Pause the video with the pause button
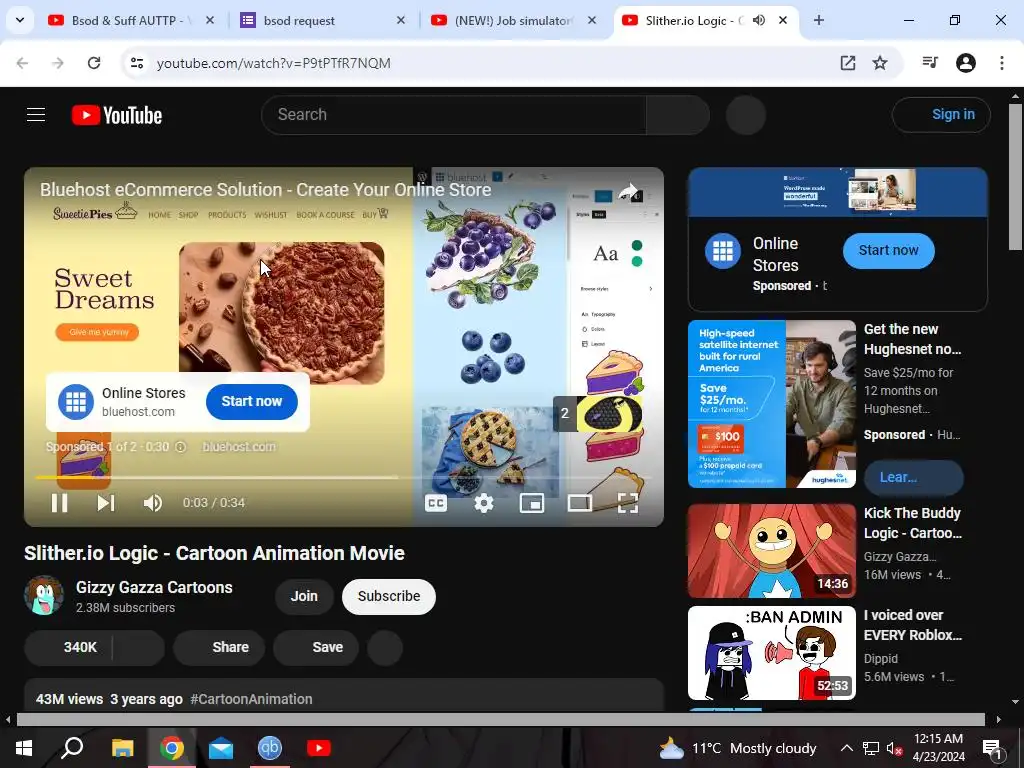Image resolution: width=1024 pixels, height=768 pixels. pos(59,503)
